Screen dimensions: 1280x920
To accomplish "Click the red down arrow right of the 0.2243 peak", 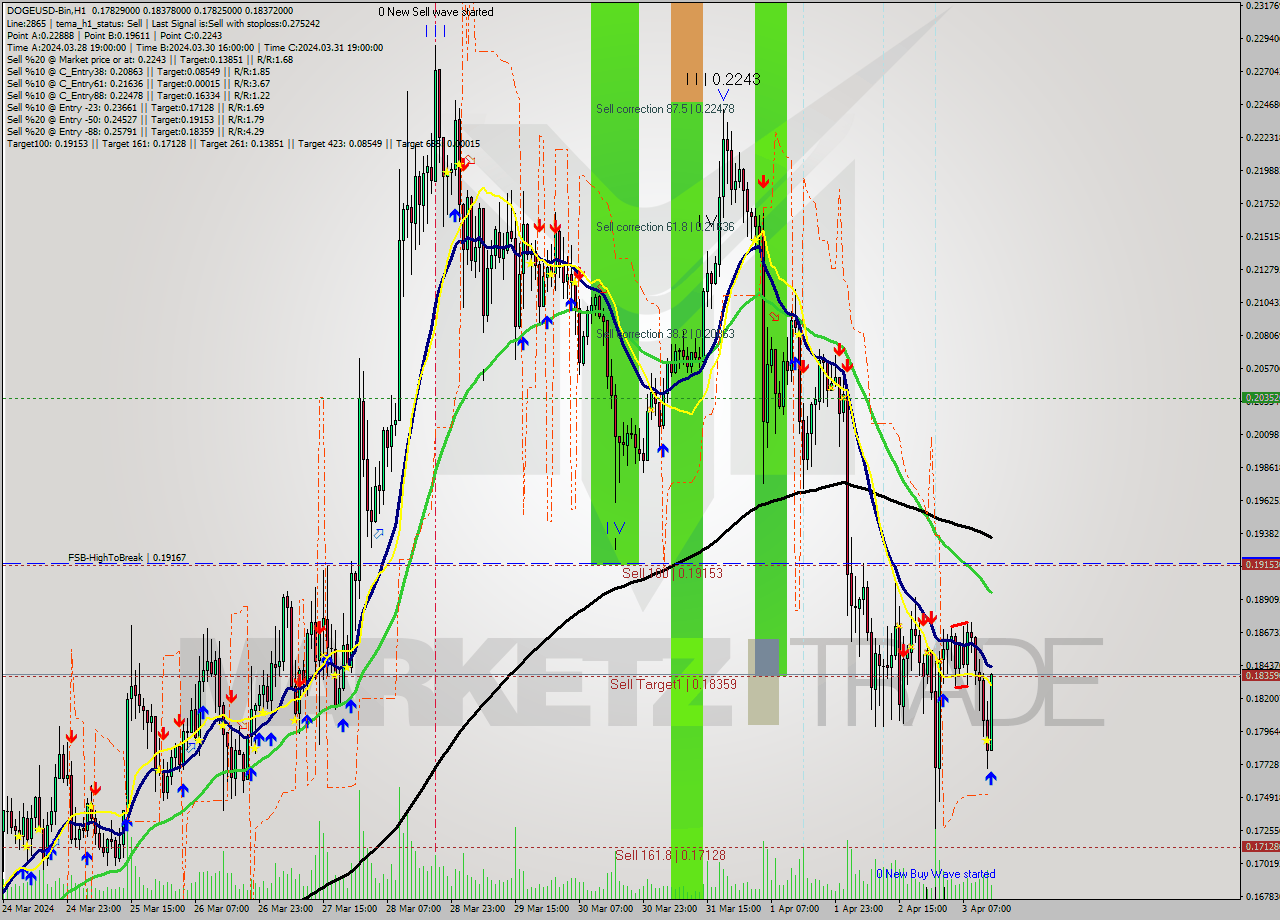I will pyautogui.click(x=763, y=182).
